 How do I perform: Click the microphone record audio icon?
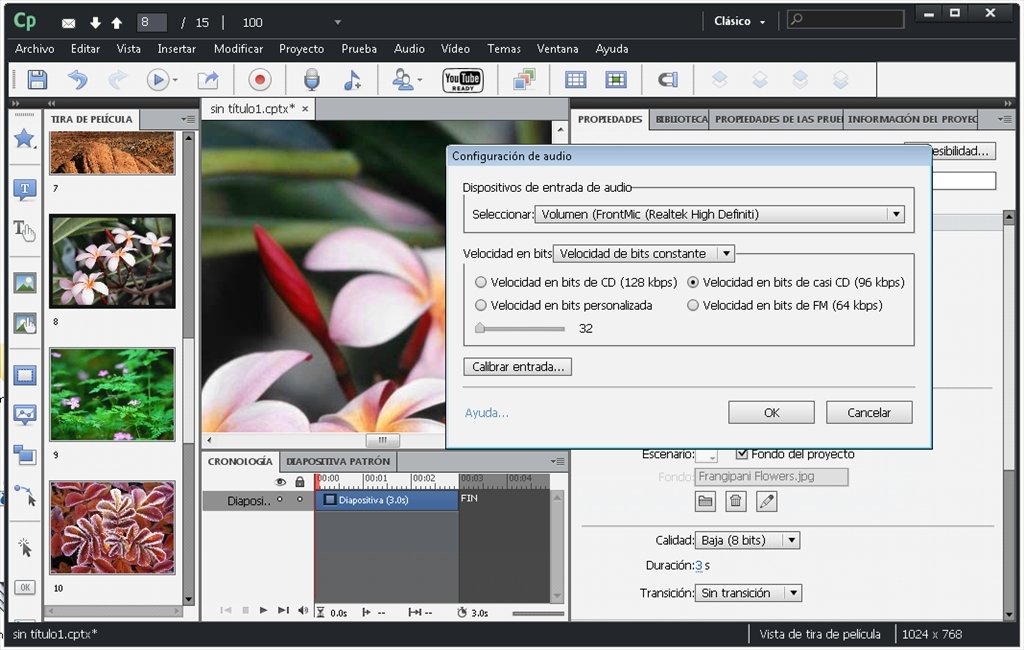pos(312,80)
